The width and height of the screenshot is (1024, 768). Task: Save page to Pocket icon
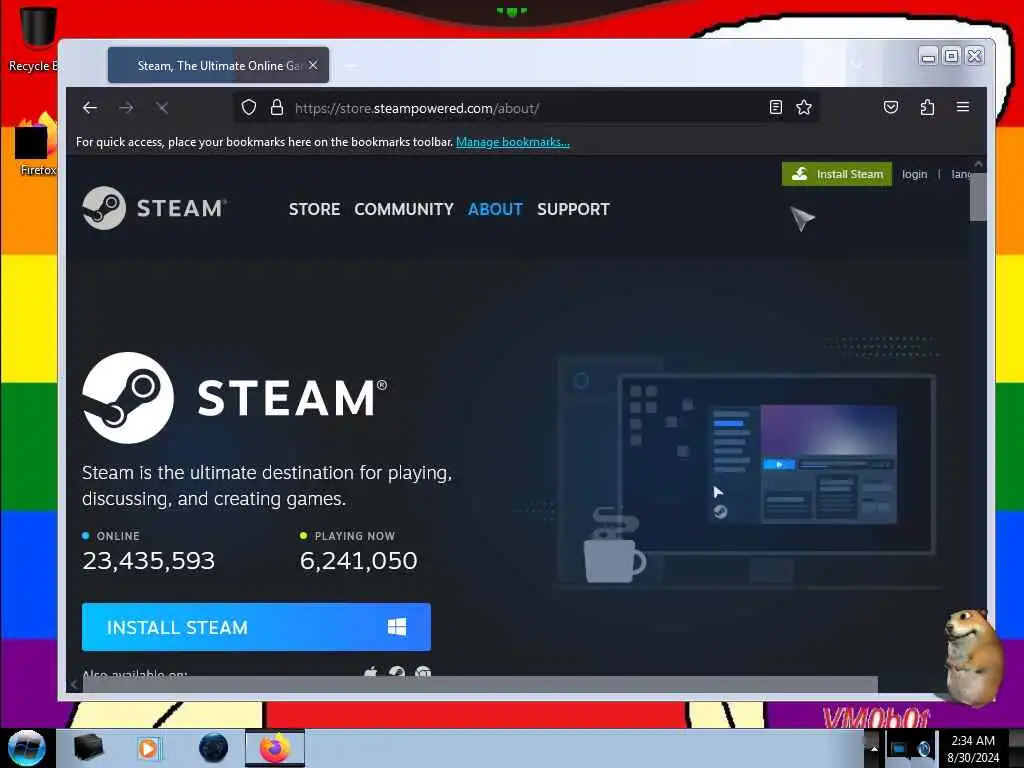pos(891,107)
